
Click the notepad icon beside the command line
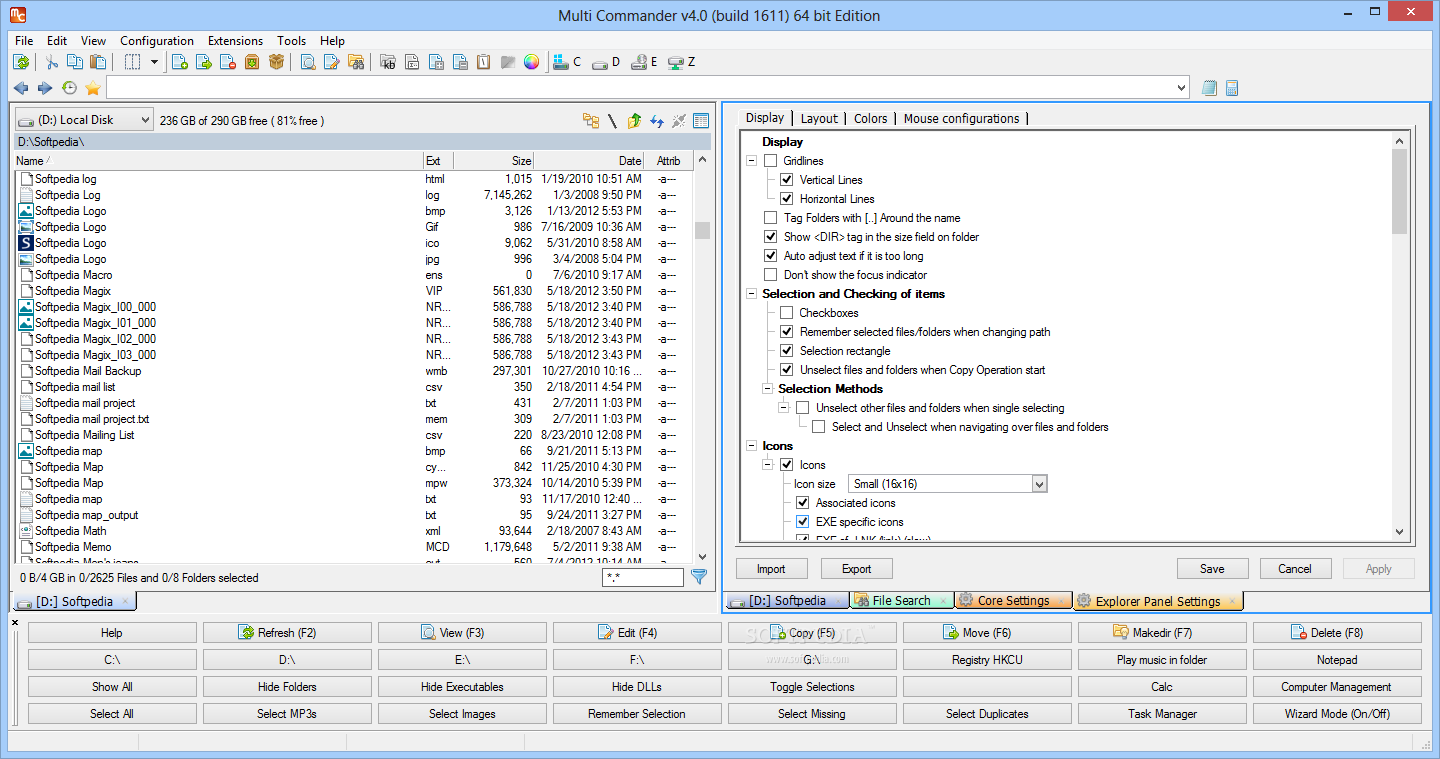point(1210,88)
